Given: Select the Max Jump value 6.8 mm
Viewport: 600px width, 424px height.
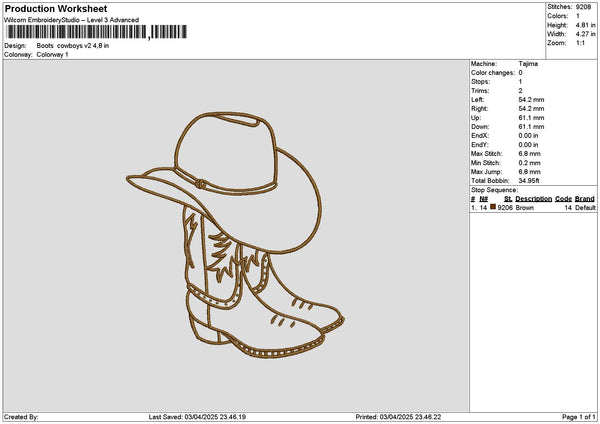Looking at the screenshot, I should click(x=530, y=172).
